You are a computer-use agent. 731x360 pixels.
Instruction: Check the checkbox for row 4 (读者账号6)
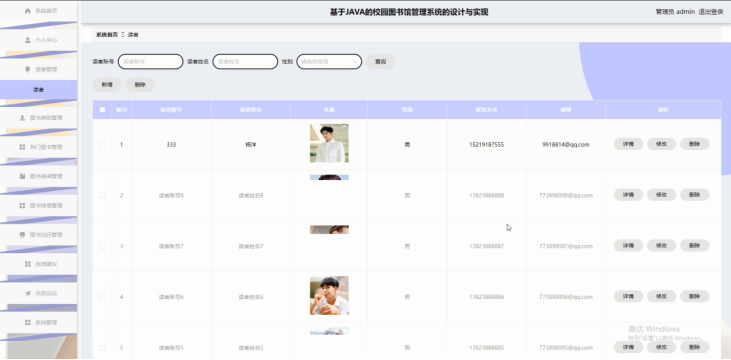(103, 297)
